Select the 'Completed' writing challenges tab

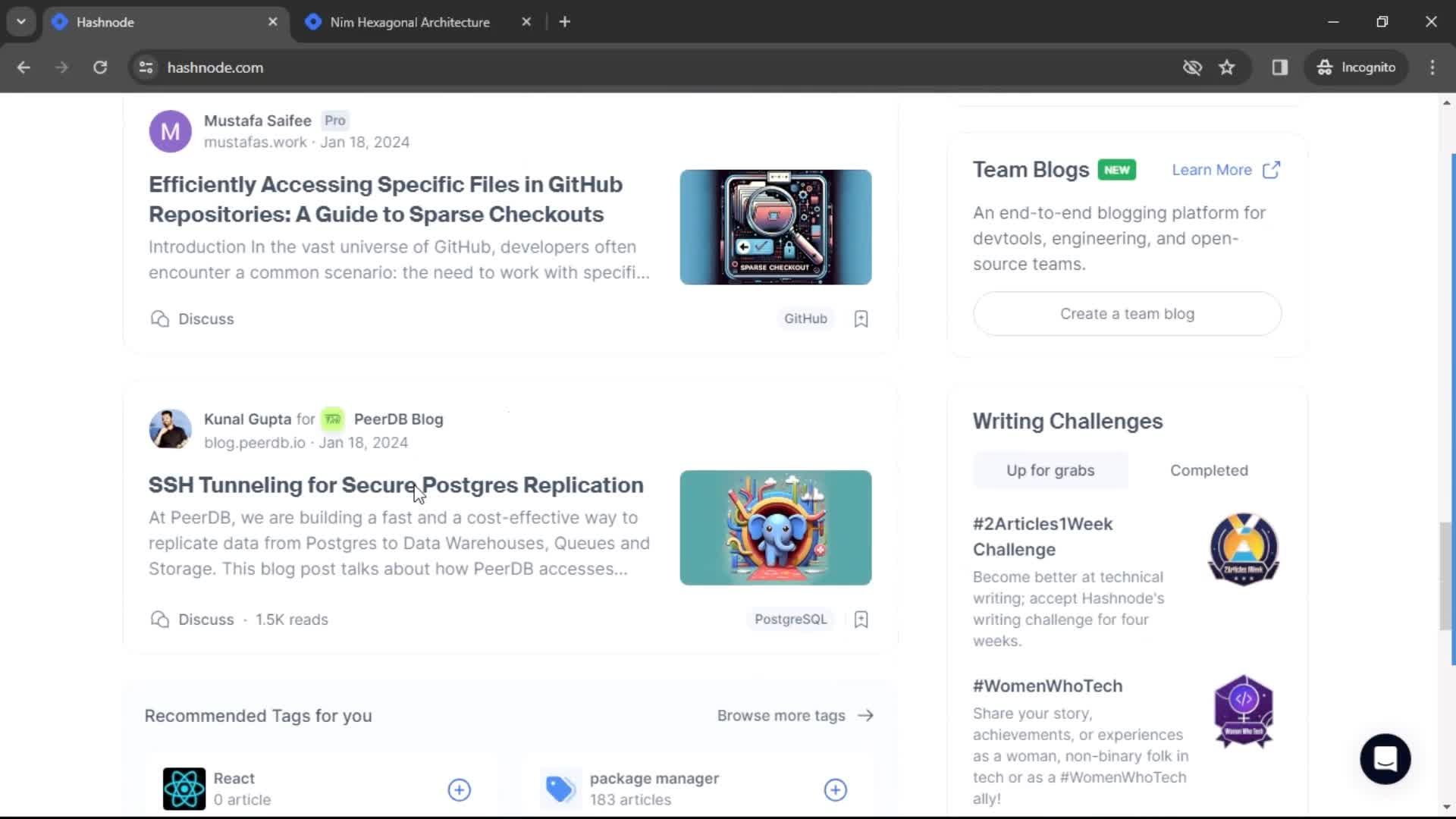point(1209,470)
